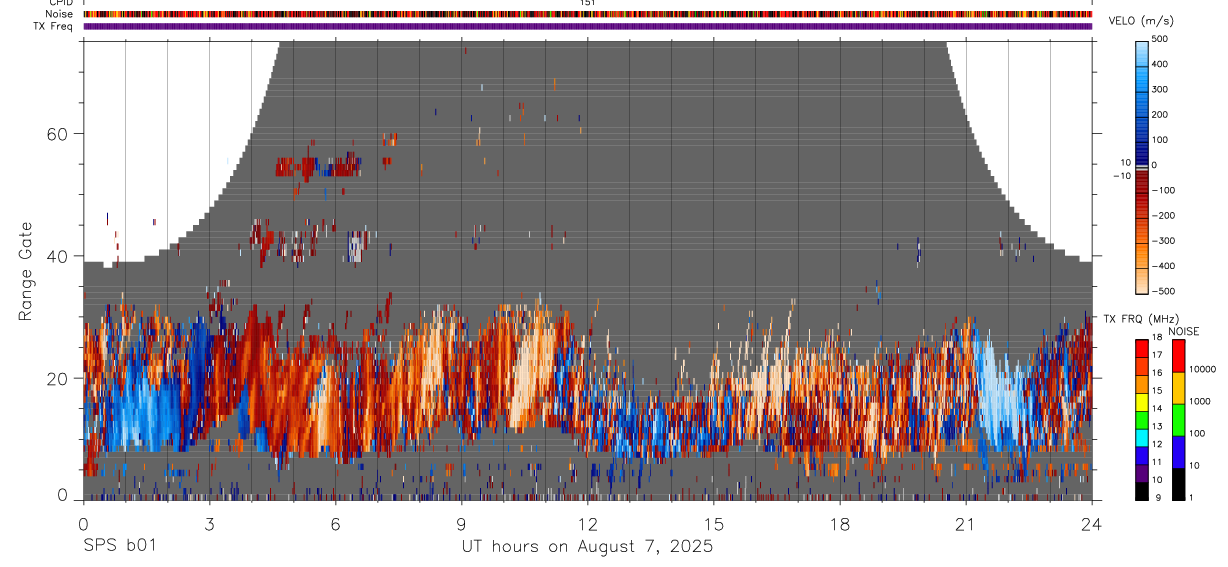Click the x-axis tick label 24
The height and width of the screenshot is (567, 1228).
tap(1092, 524)
